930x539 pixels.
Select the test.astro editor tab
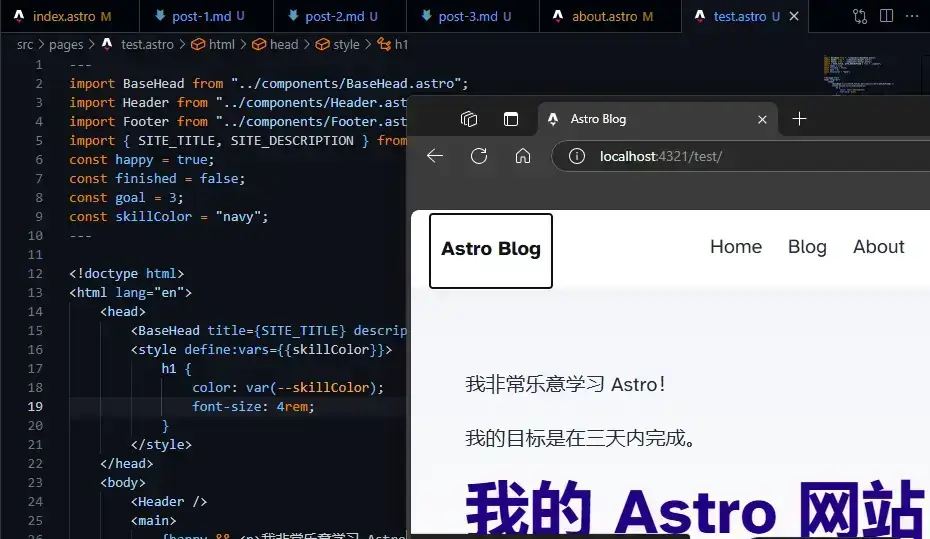click(745, 16)
